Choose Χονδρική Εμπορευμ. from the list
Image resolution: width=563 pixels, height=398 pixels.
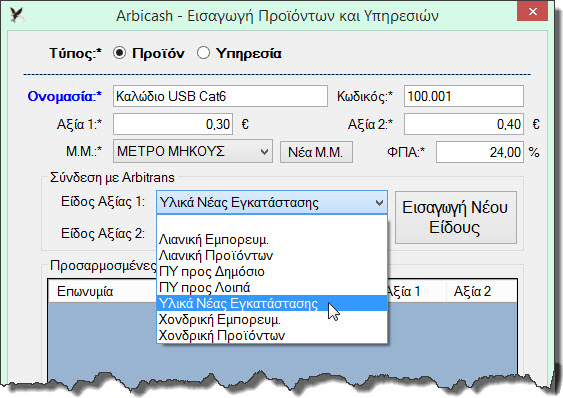(272, 319)
